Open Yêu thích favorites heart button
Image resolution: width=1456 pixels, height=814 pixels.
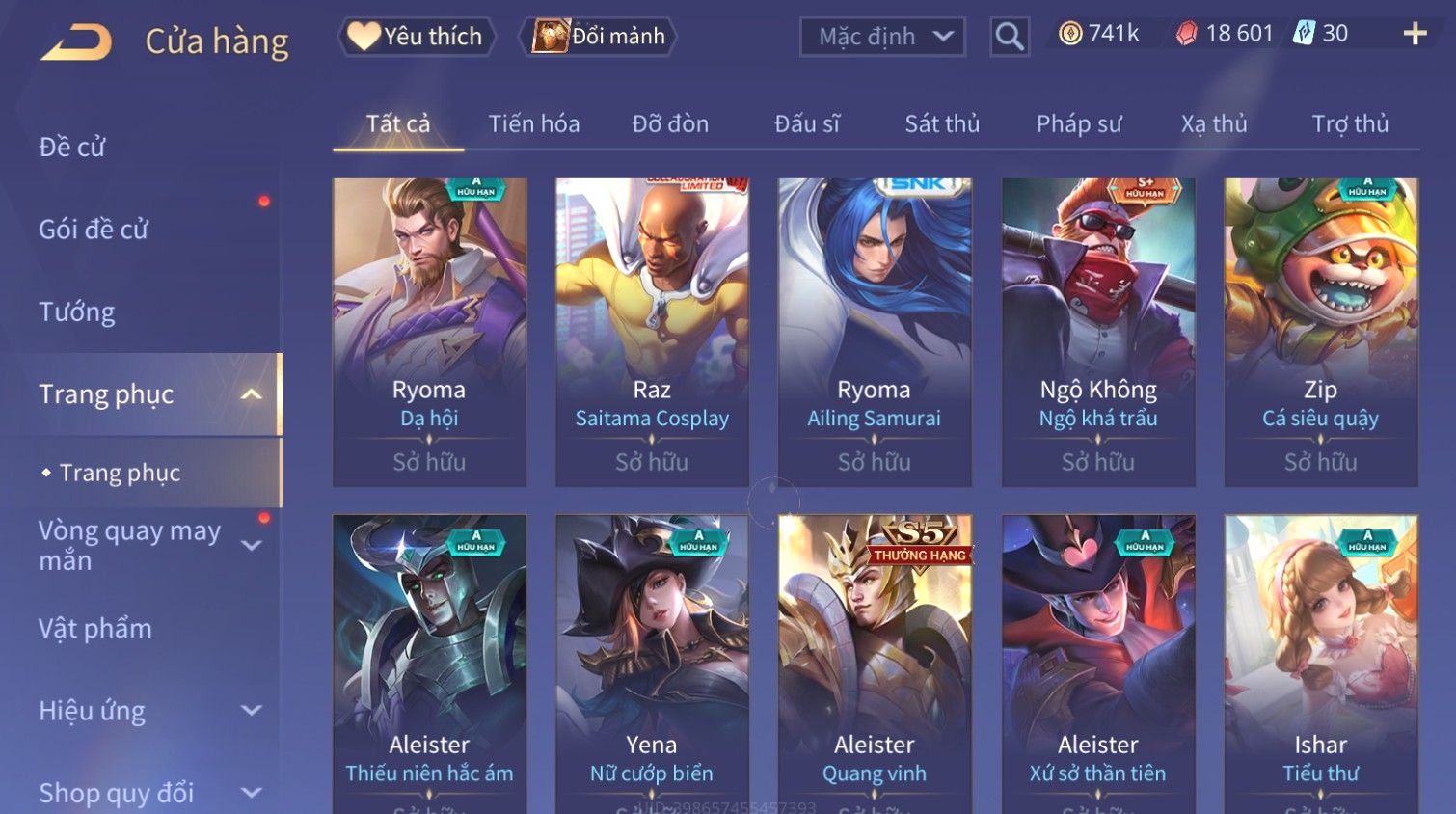point(416,37)
